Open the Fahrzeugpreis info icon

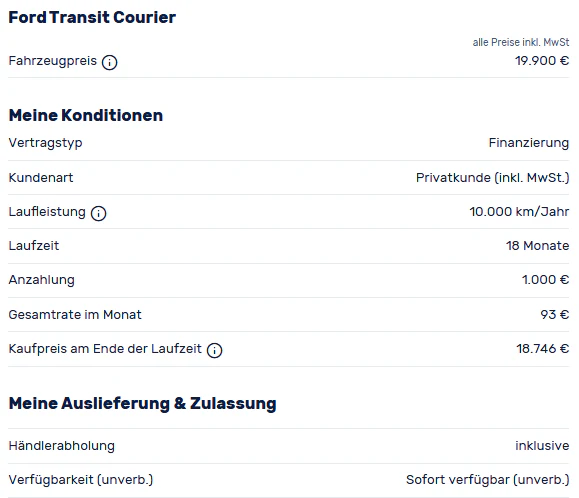coord(109,62)
